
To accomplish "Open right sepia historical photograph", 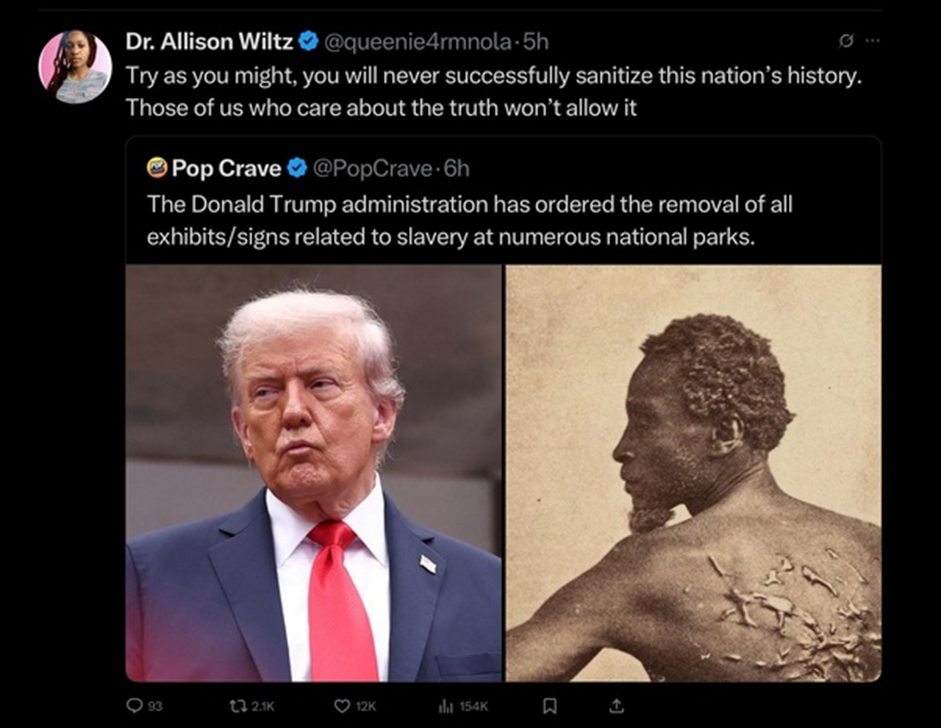I will click(x=694, y=473).
